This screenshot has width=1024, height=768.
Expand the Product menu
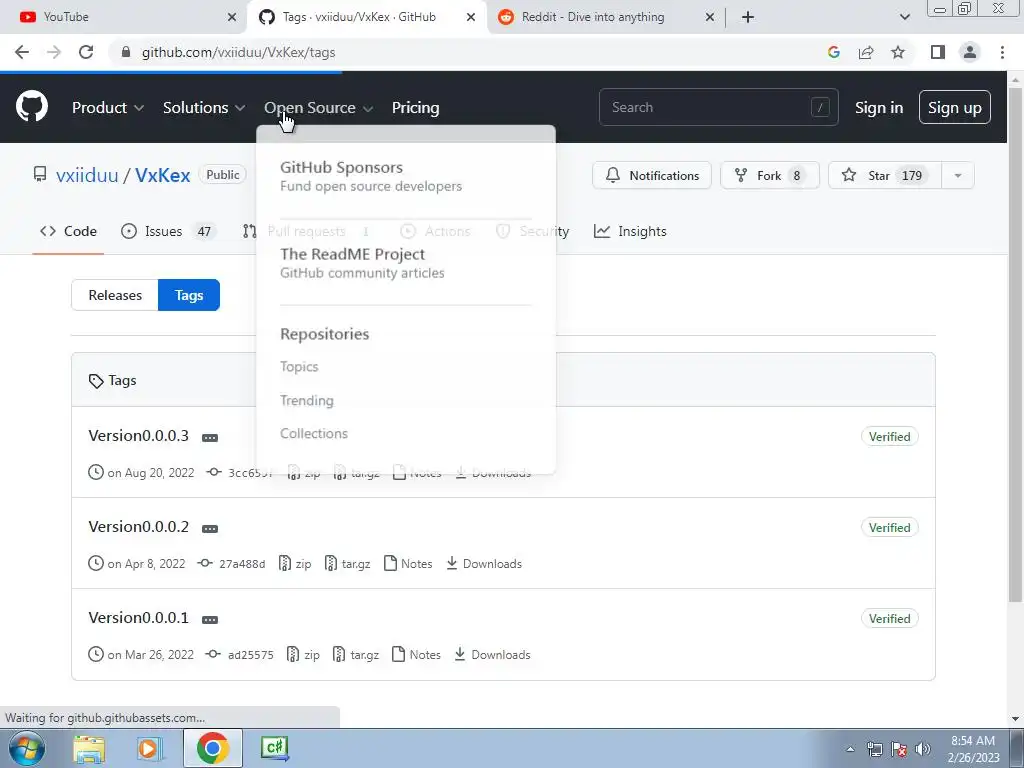pos(108,108)
